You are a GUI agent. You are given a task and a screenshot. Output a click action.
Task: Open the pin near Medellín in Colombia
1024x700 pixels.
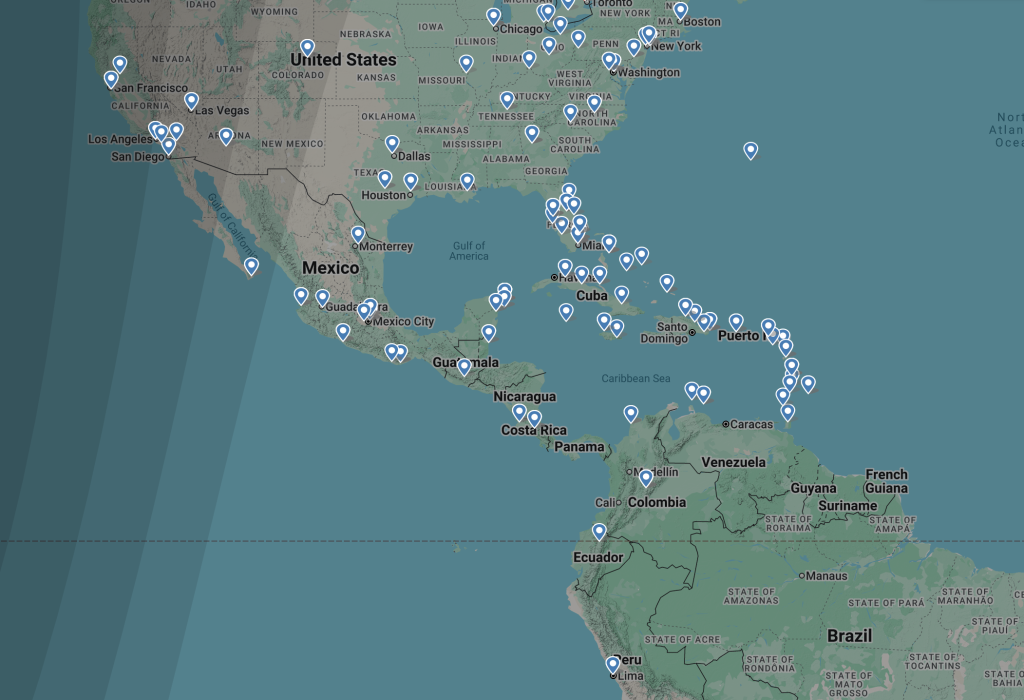646,478
